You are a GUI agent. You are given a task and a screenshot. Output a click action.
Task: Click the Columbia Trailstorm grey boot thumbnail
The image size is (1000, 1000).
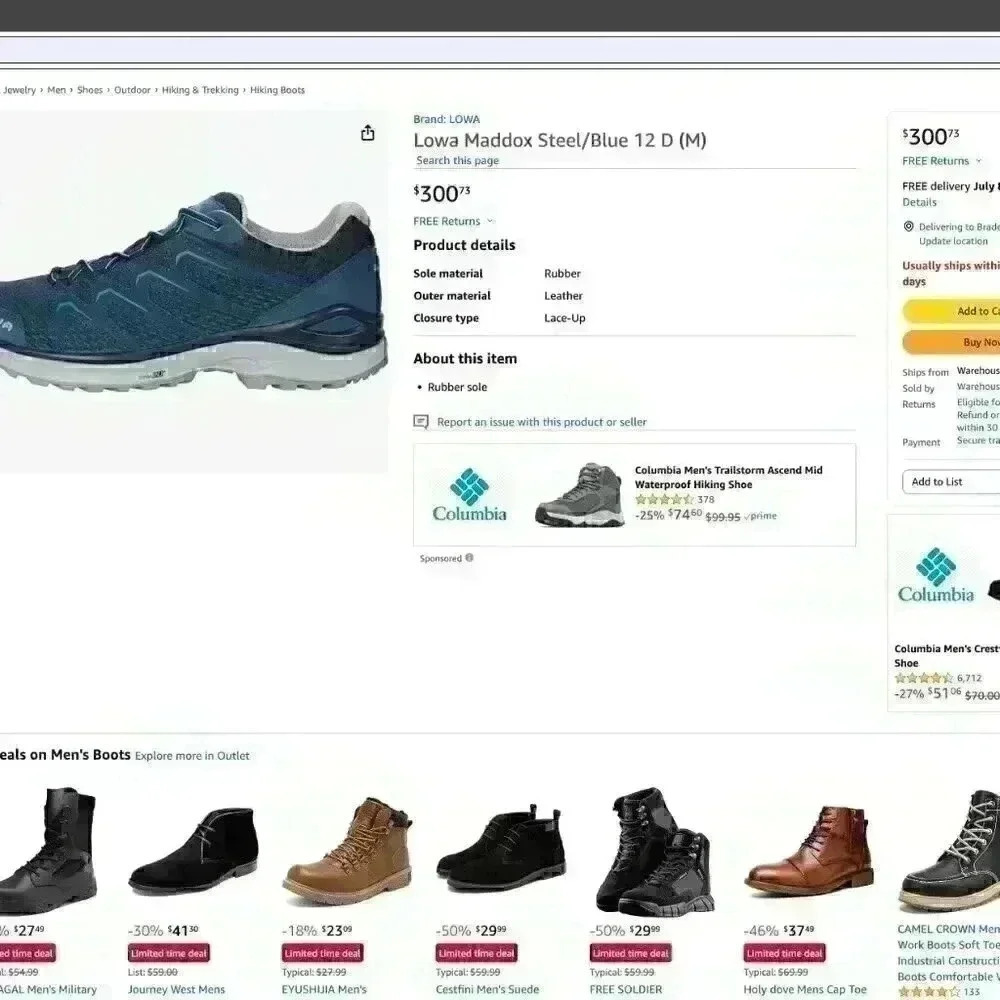pyautogui.click(x=579, y=495)
